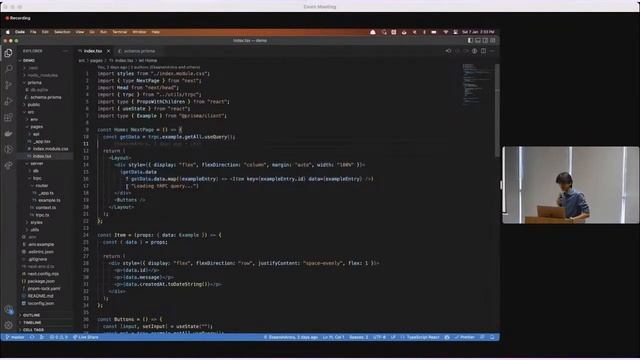
Task: Open the Manage gear icon
Action: pyautogui.click(x=8, y=325)
